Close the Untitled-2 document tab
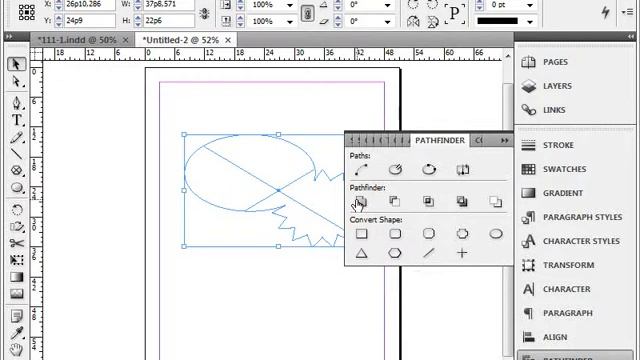Viewport: 640px width, 360px height. pos(228,40)
